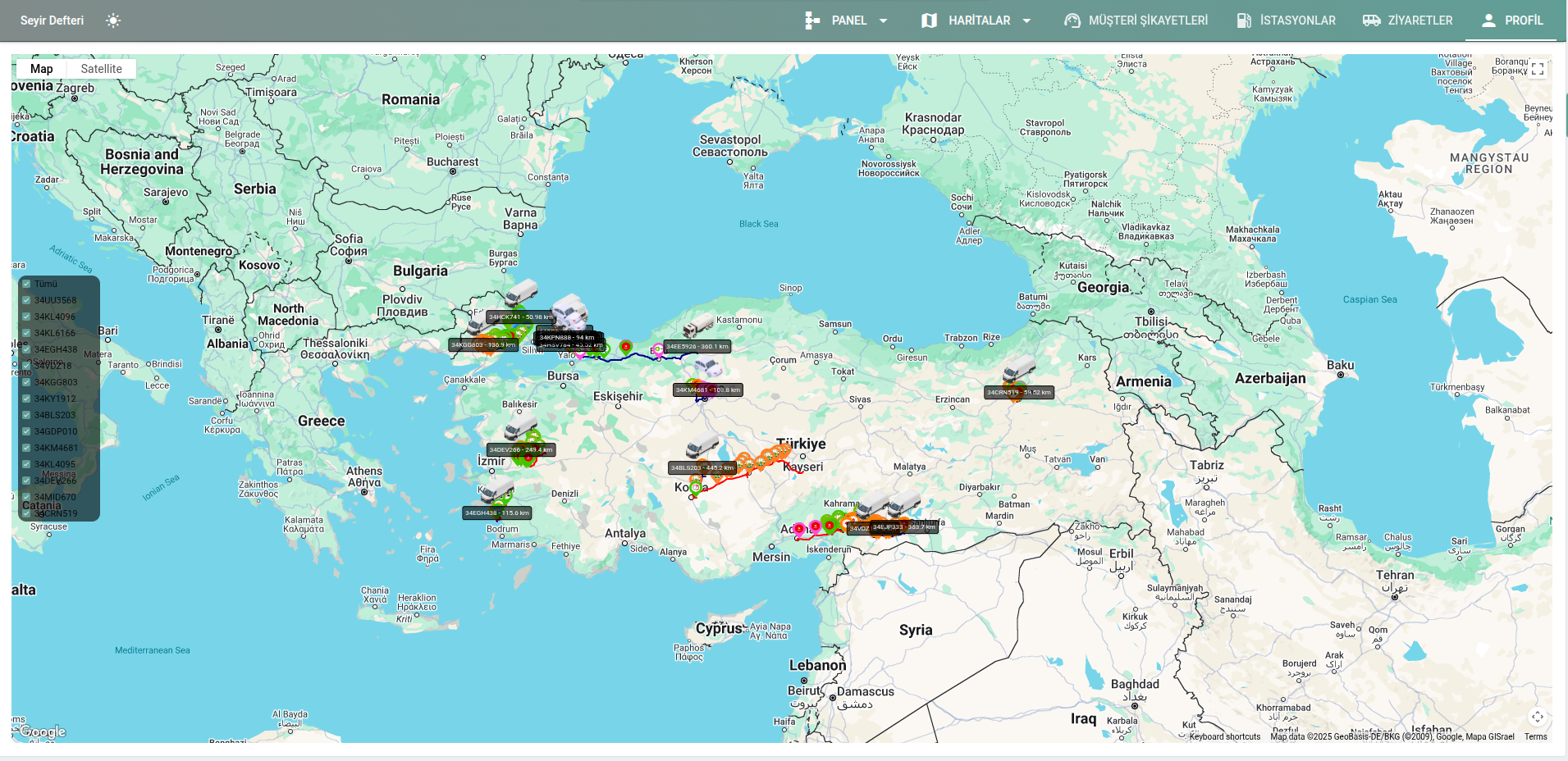Uncheck vehicle 34BLS203 in the list
Screen dimensions: 1568x761
27,415
